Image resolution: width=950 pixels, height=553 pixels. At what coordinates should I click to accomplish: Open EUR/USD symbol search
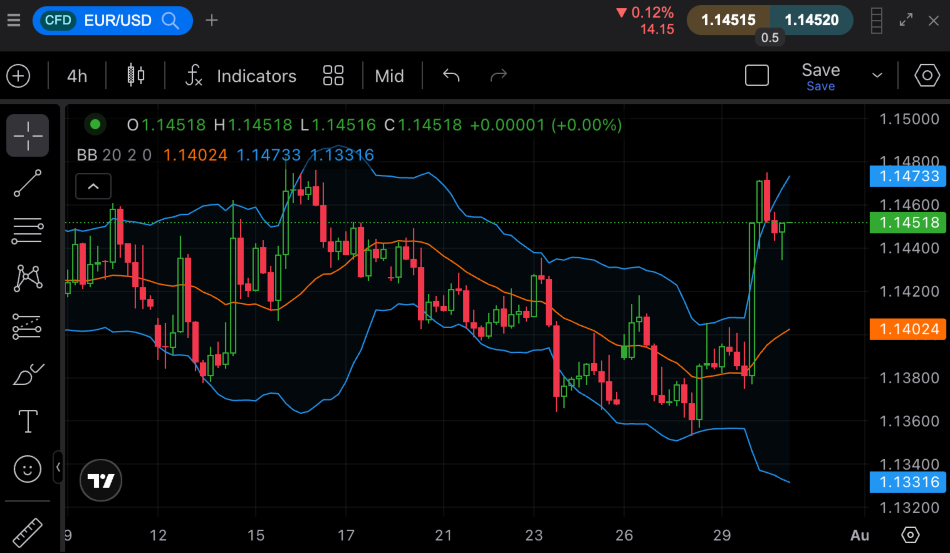(112, 21)
